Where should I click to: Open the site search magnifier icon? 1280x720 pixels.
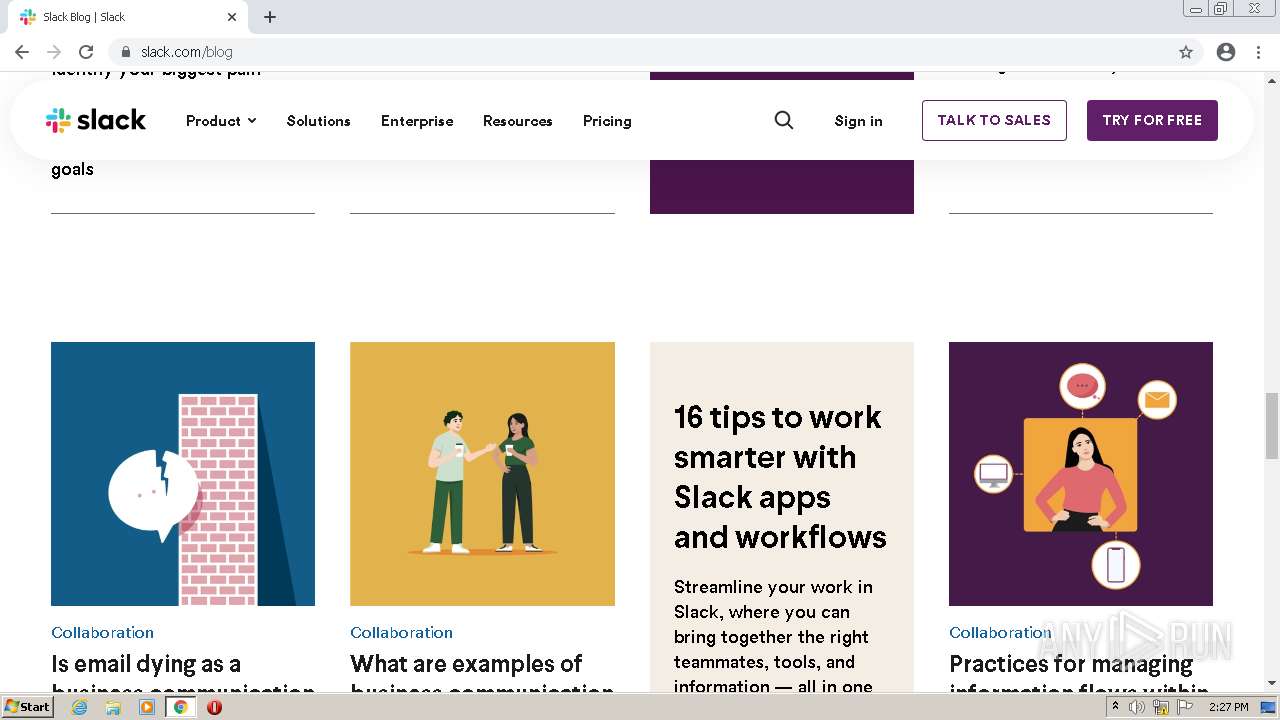point(784,120)
